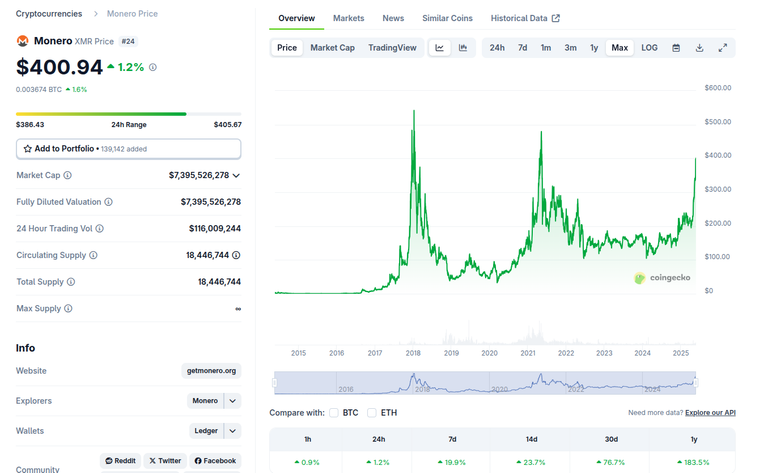768x473 pixels.
Task: Expand the Explorers Monero dropdown arrow
Action: pyautogui.click(x=233, y=401)
